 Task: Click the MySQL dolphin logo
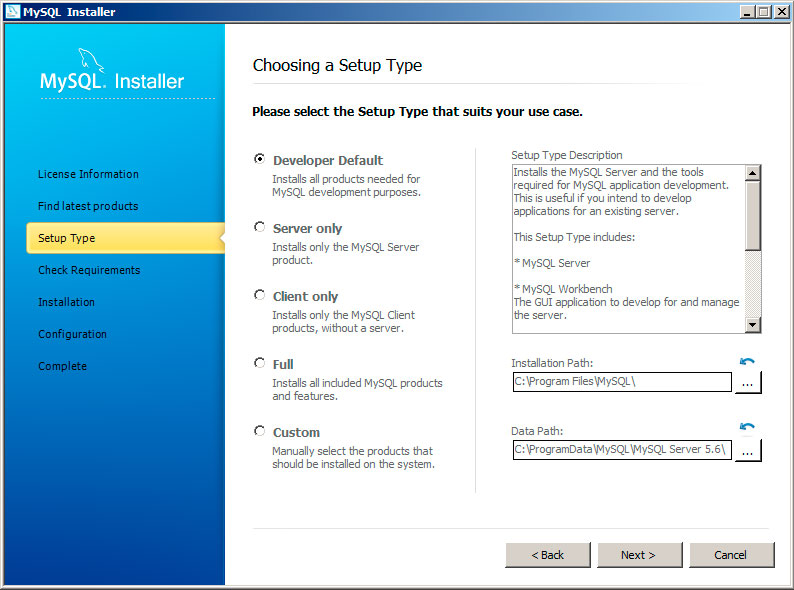[x=91, y=60]
